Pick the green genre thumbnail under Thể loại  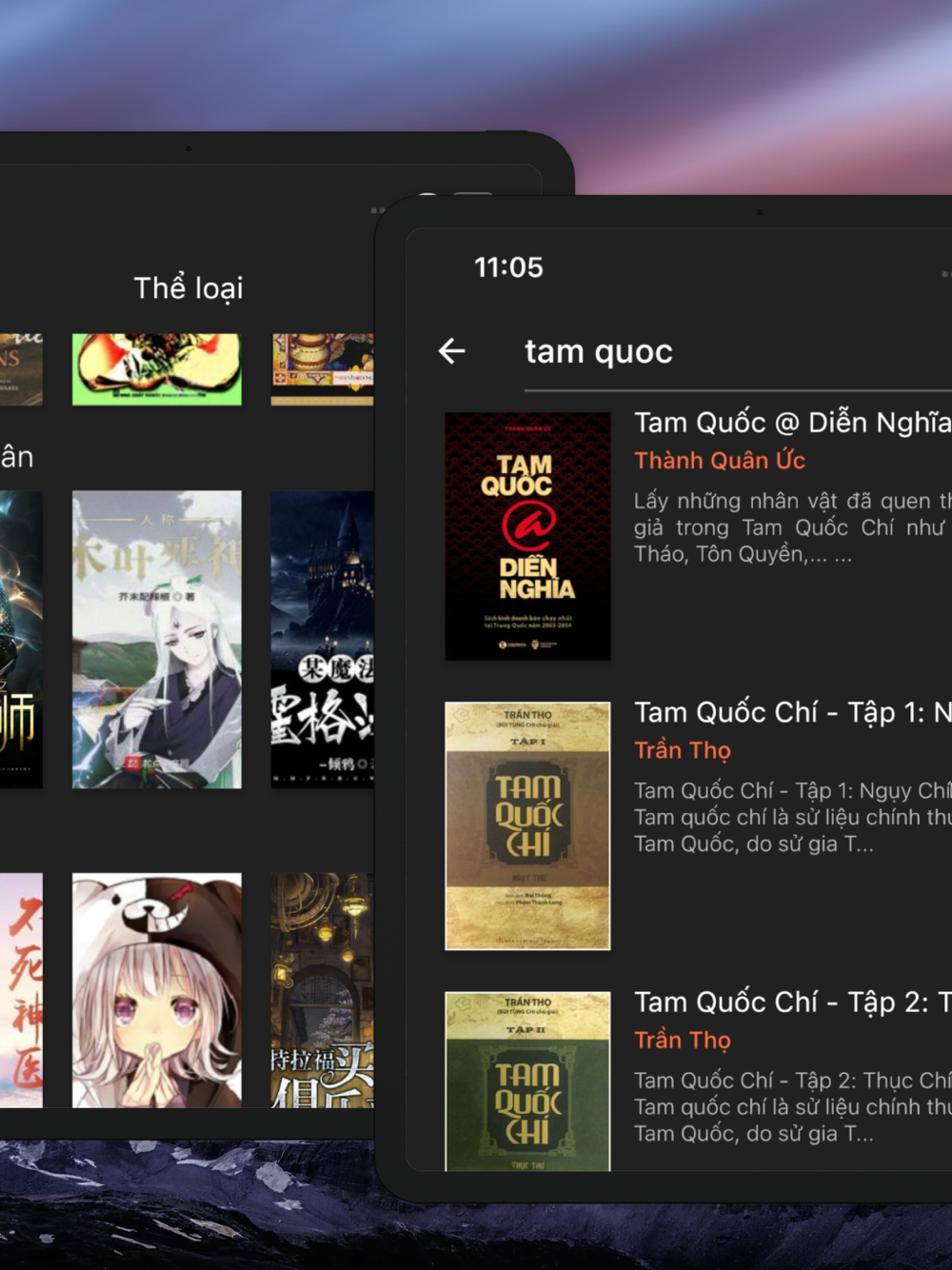(157, 369)
